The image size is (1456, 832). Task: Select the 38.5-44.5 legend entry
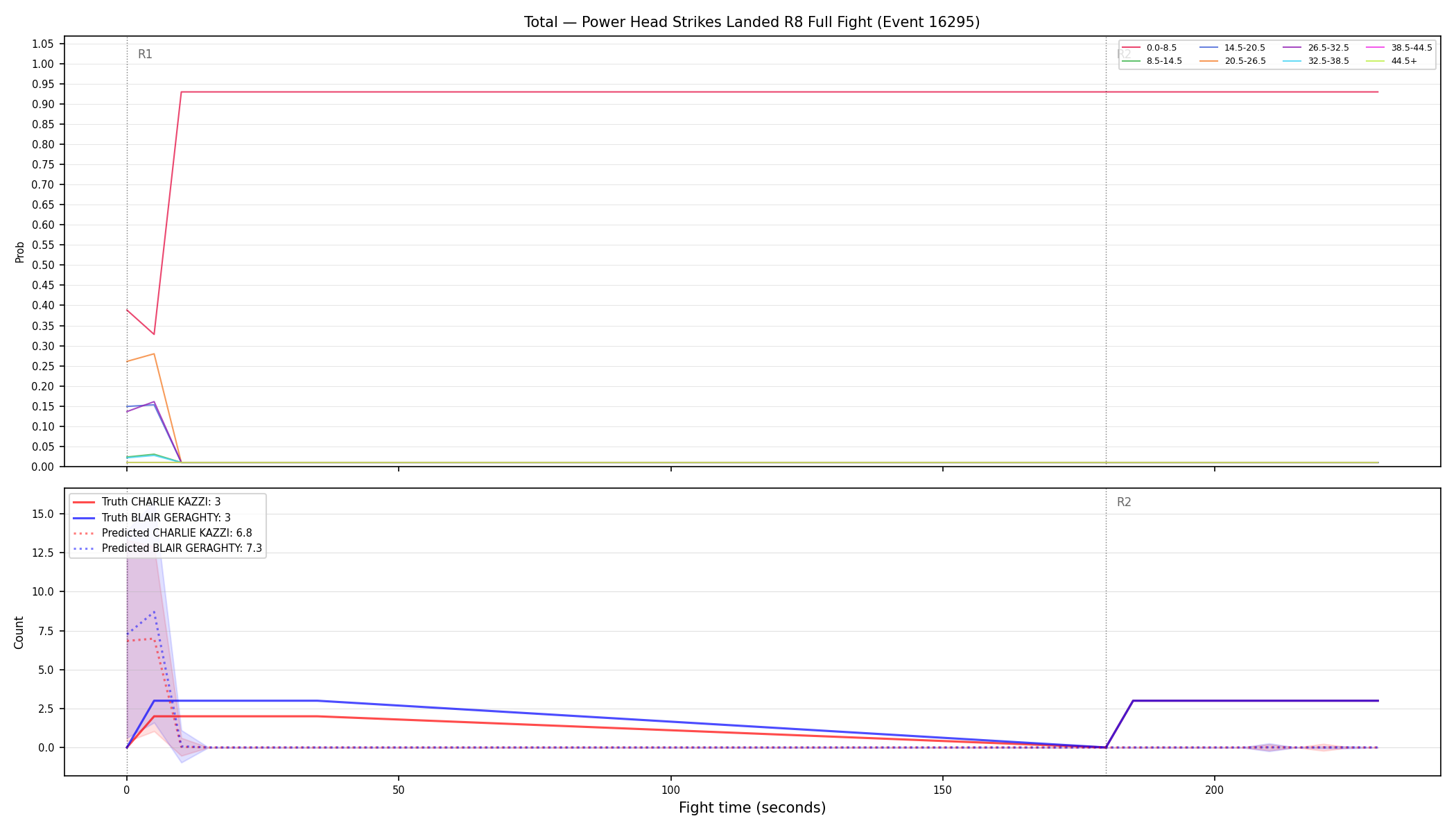click(1399, 48)
